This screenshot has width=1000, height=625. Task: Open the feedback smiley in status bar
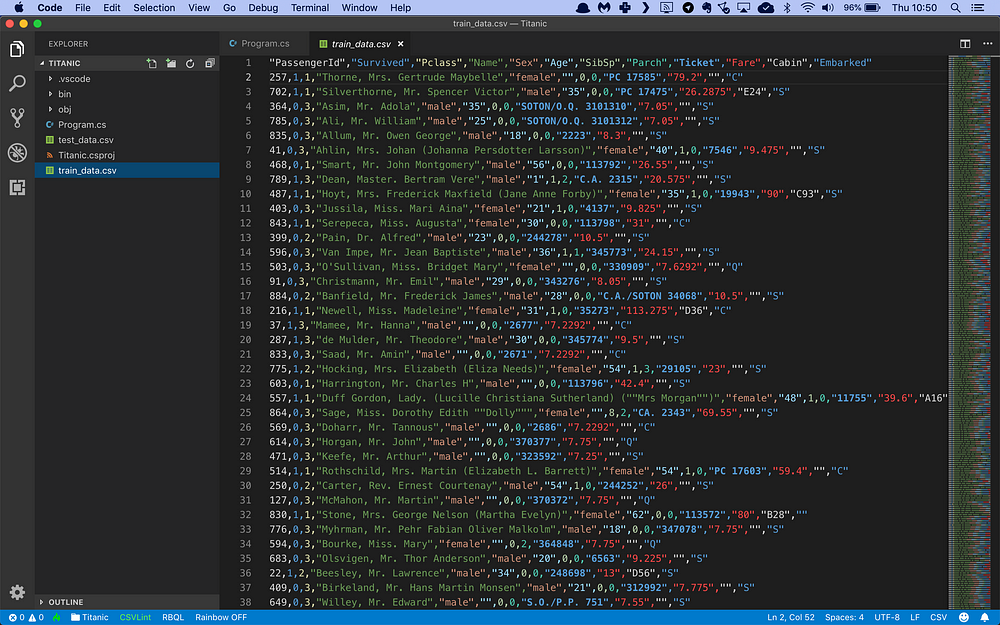pyautogui.click(x=964, y=617)
